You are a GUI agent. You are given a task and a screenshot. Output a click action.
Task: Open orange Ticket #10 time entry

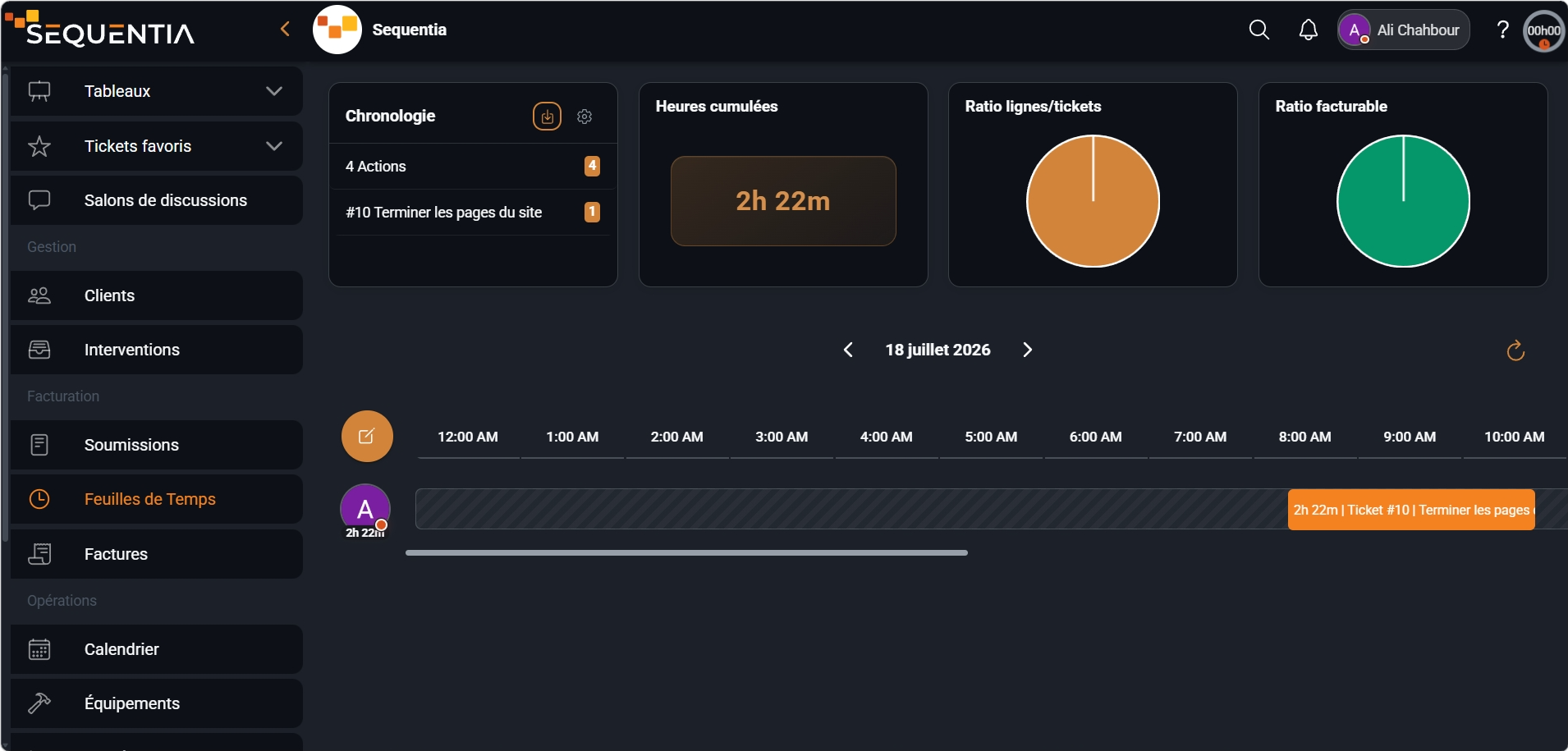point(1411,510)
